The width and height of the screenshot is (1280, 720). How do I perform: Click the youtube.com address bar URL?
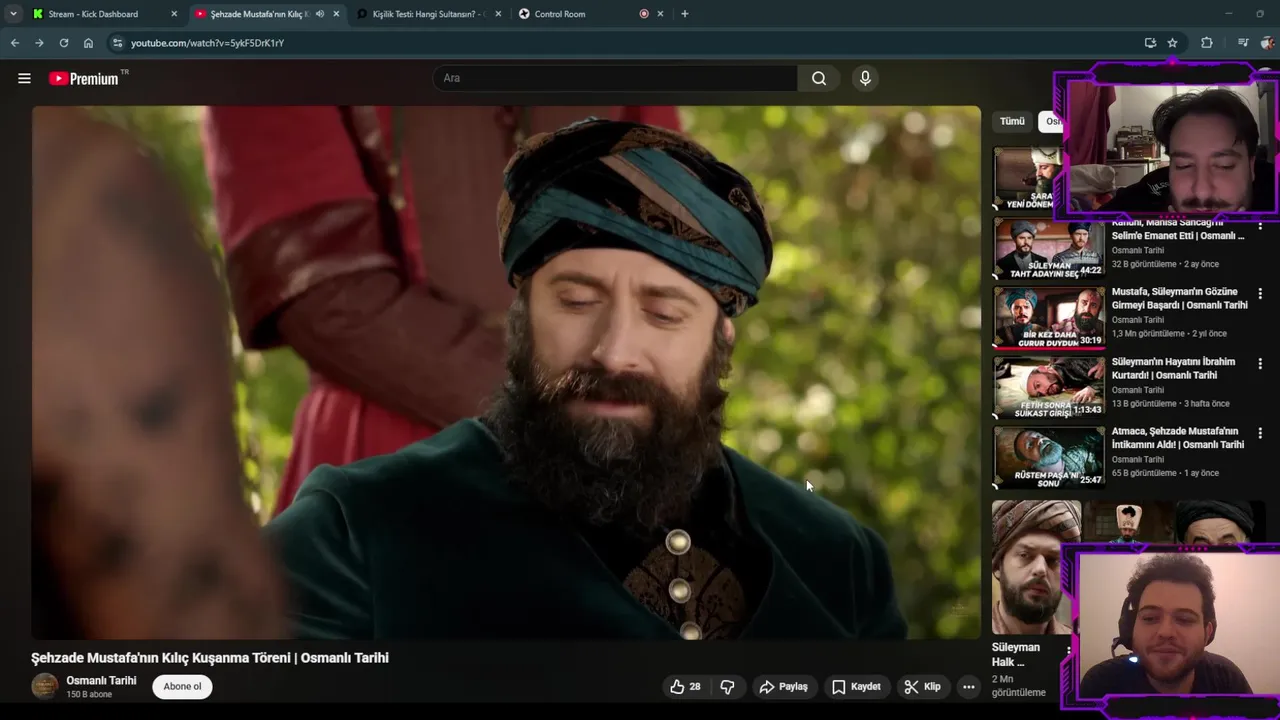pos(207,43)
